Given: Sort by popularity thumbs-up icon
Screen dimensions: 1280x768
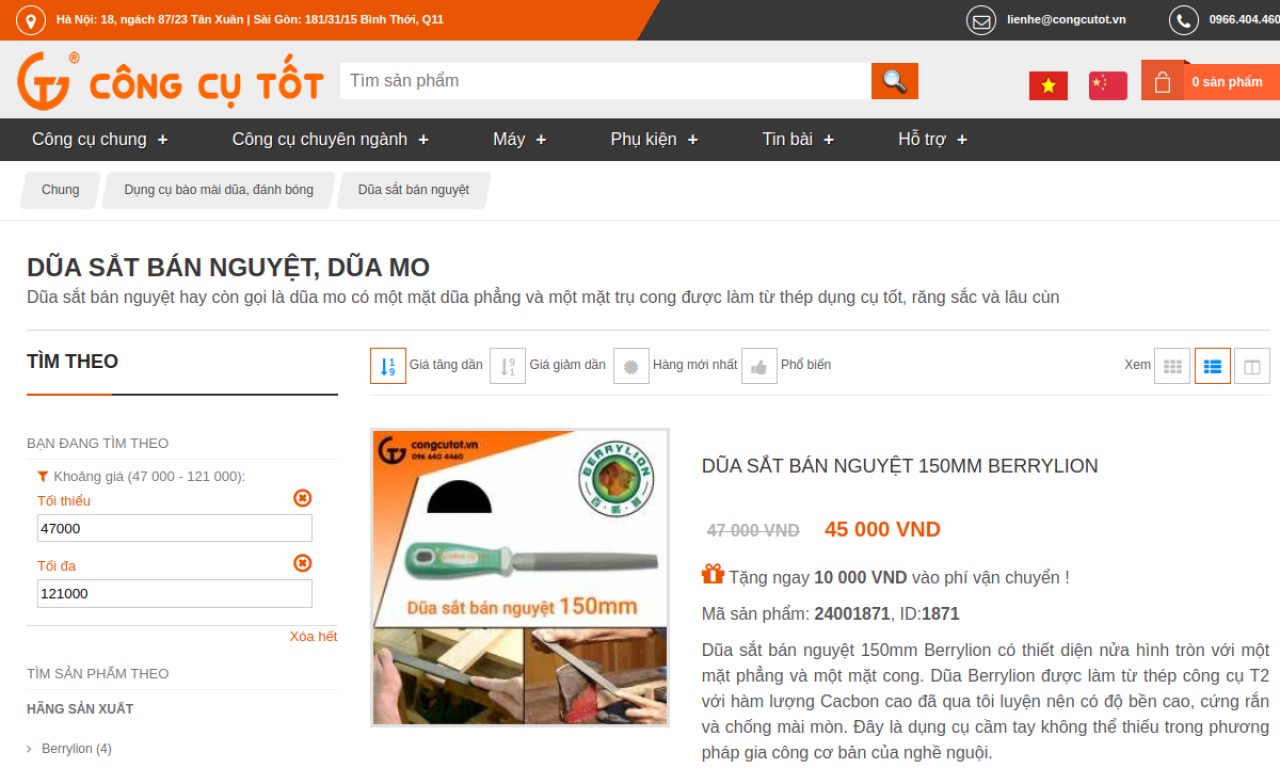Looking at the screenshot, I should point(759,366).
